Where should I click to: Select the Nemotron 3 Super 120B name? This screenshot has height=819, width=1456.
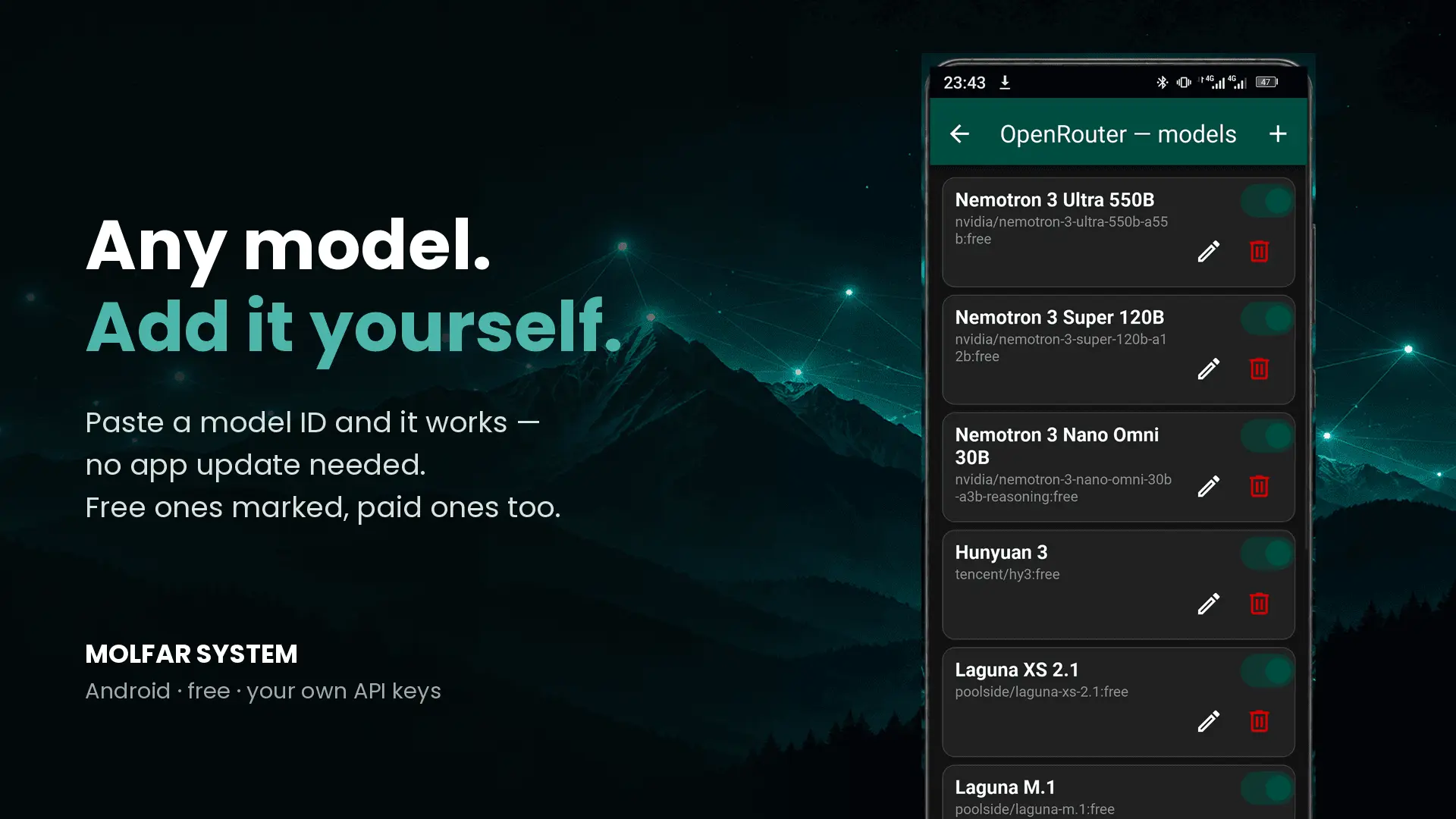[x=1059, y=318]
